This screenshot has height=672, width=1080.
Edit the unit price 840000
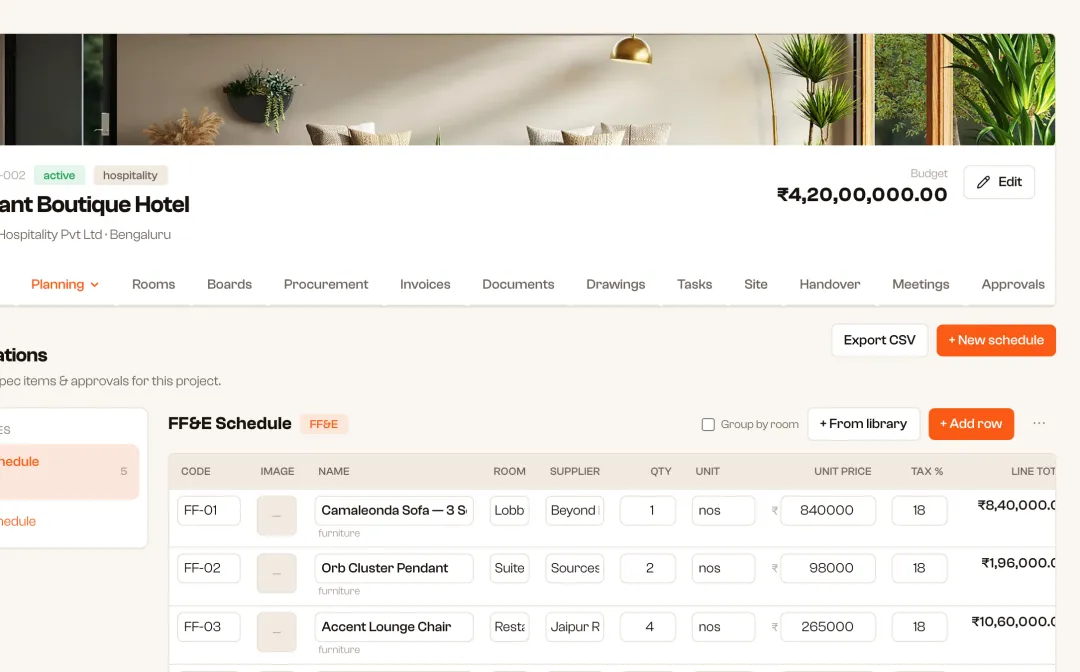pos(828,510)
